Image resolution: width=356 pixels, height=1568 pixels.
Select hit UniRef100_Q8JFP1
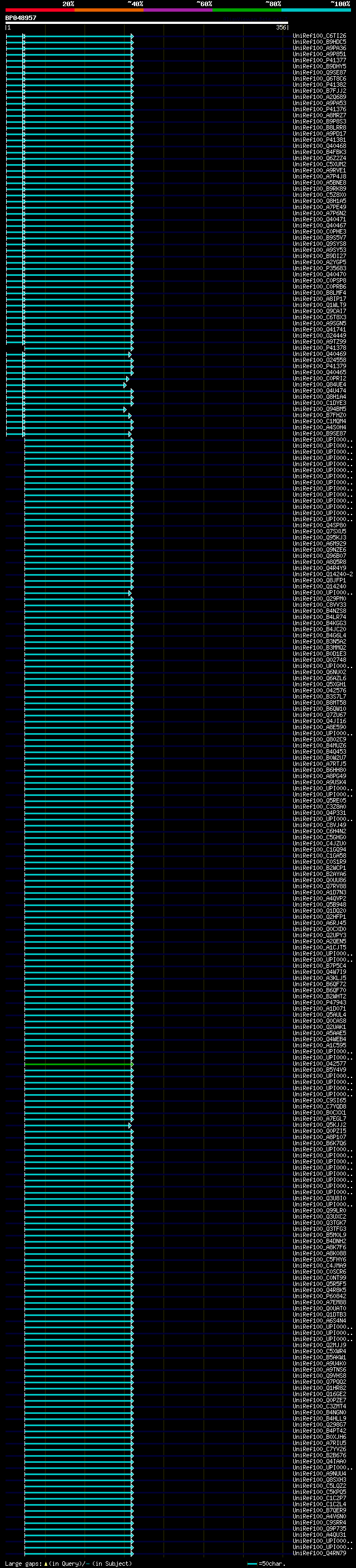click(319, 581)
